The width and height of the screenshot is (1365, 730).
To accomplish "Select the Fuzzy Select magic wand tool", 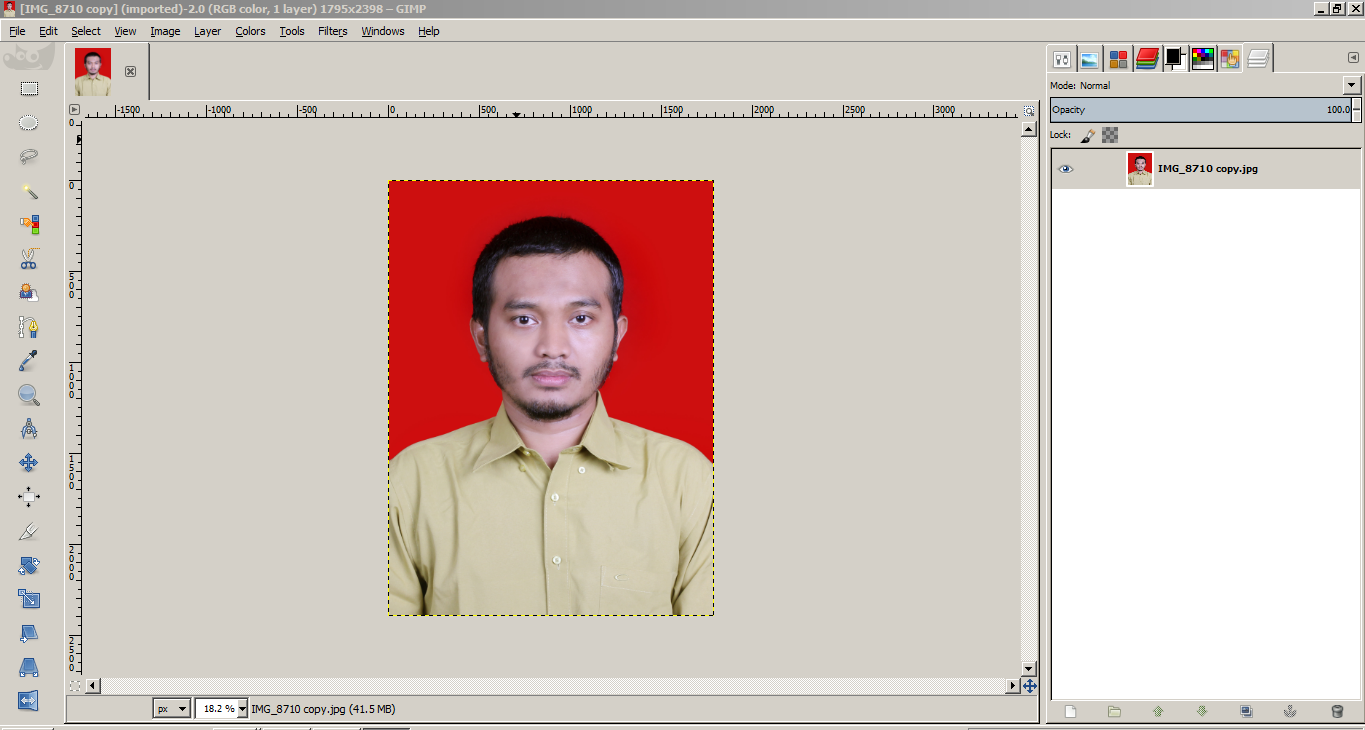I will (x=29, y=191).
